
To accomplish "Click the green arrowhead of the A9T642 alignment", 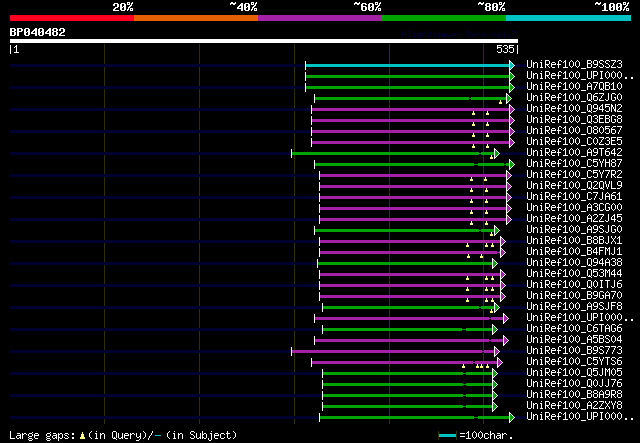I will pyautogui.click(x=497, y=154).
